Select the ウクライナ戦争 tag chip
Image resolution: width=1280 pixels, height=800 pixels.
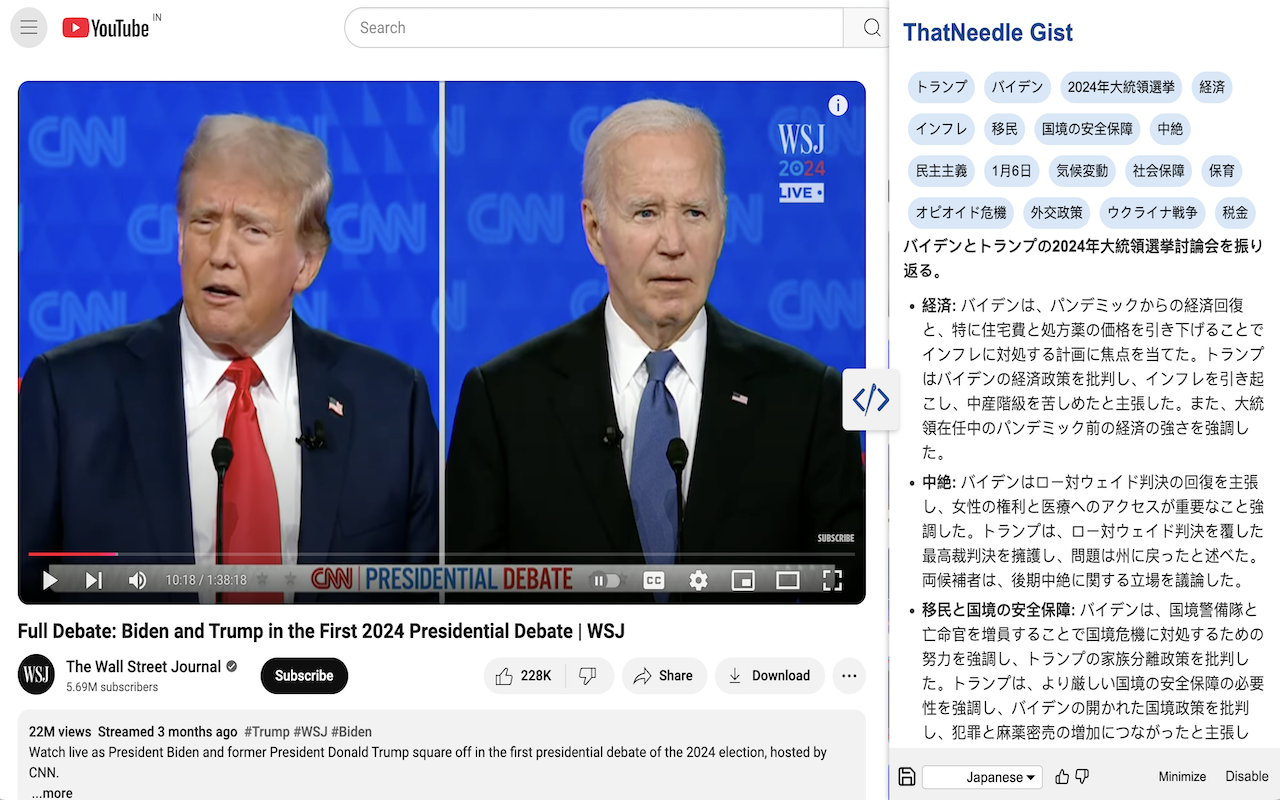click(x=1152, y=213)
